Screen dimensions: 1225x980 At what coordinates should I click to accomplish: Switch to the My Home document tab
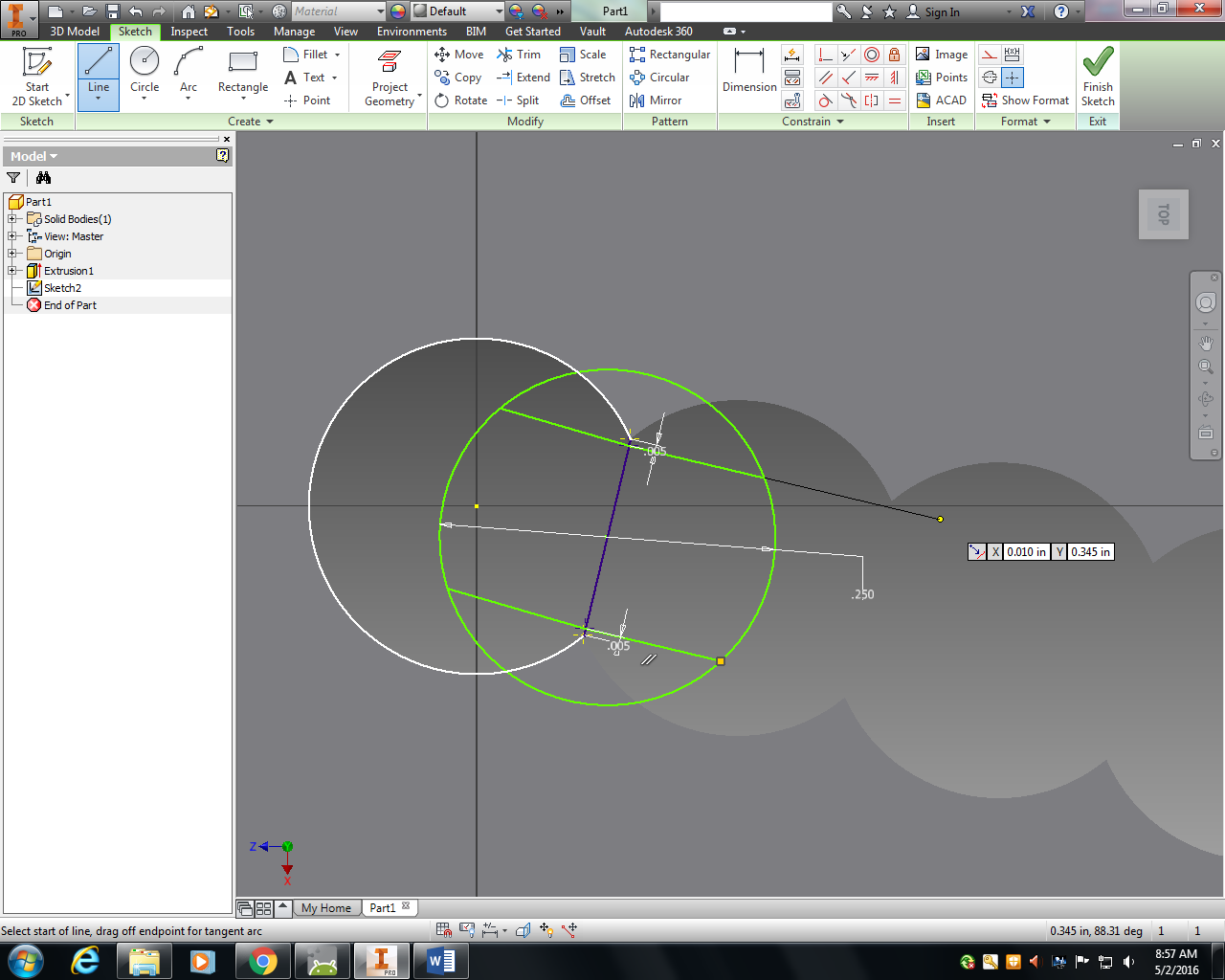click(326, 908)
